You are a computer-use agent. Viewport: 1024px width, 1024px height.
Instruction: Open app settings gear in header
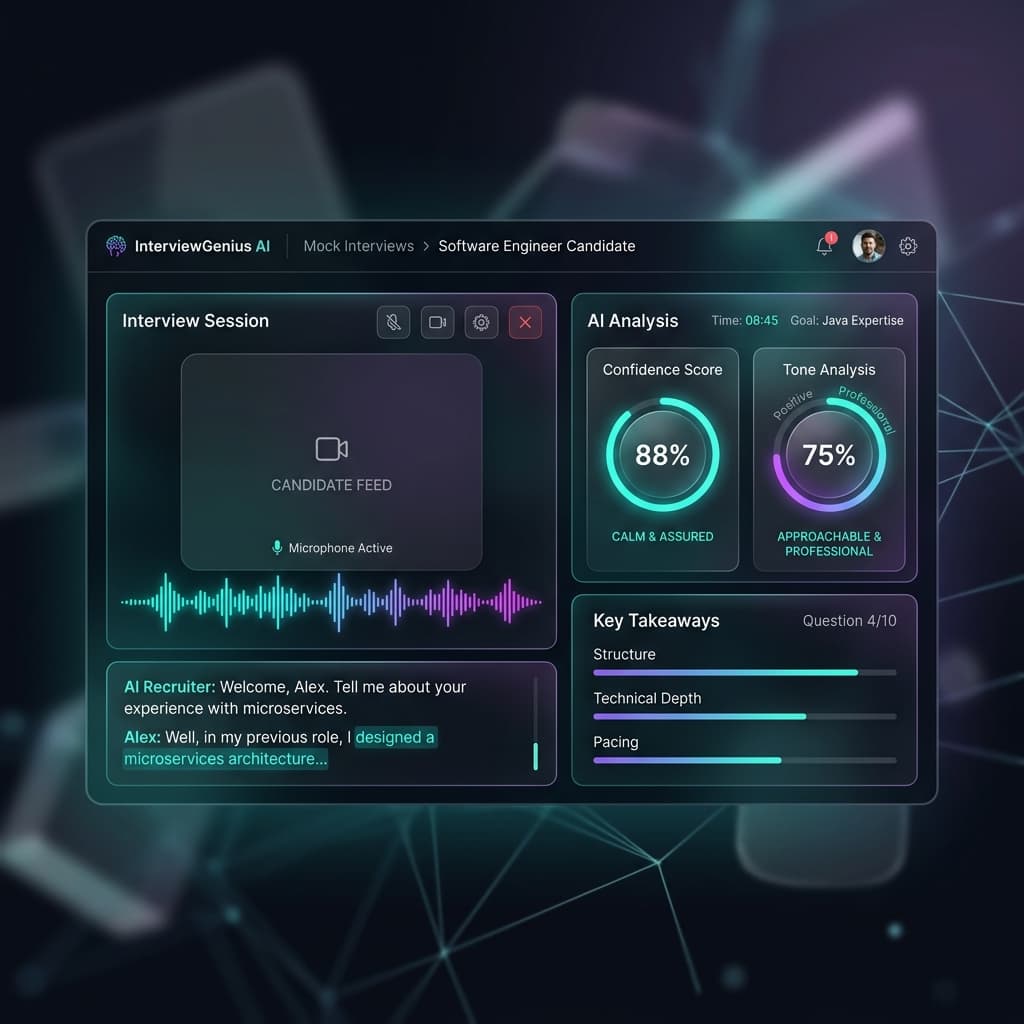908,246
